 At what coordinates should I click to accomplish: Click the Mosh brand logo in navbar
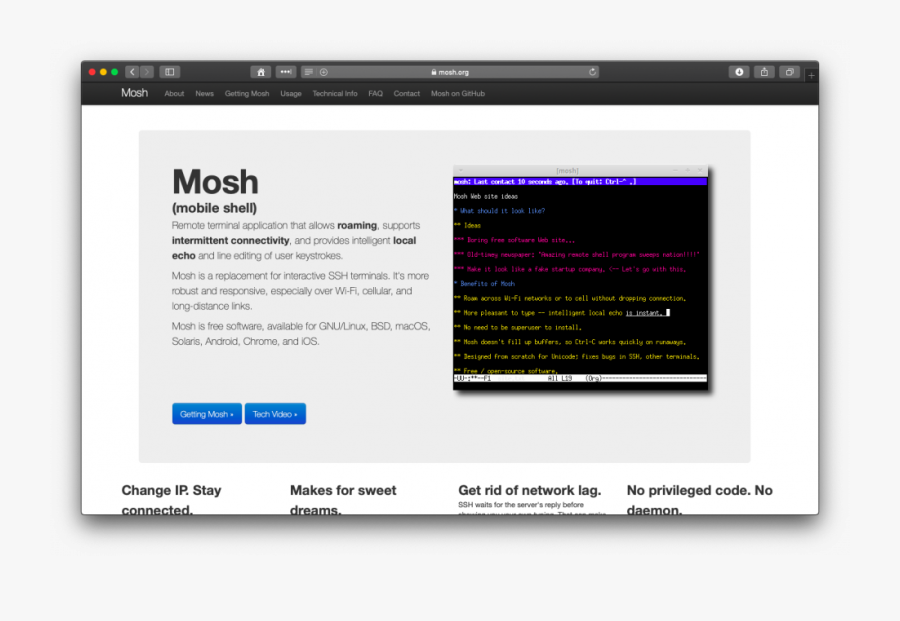point(134,93)
